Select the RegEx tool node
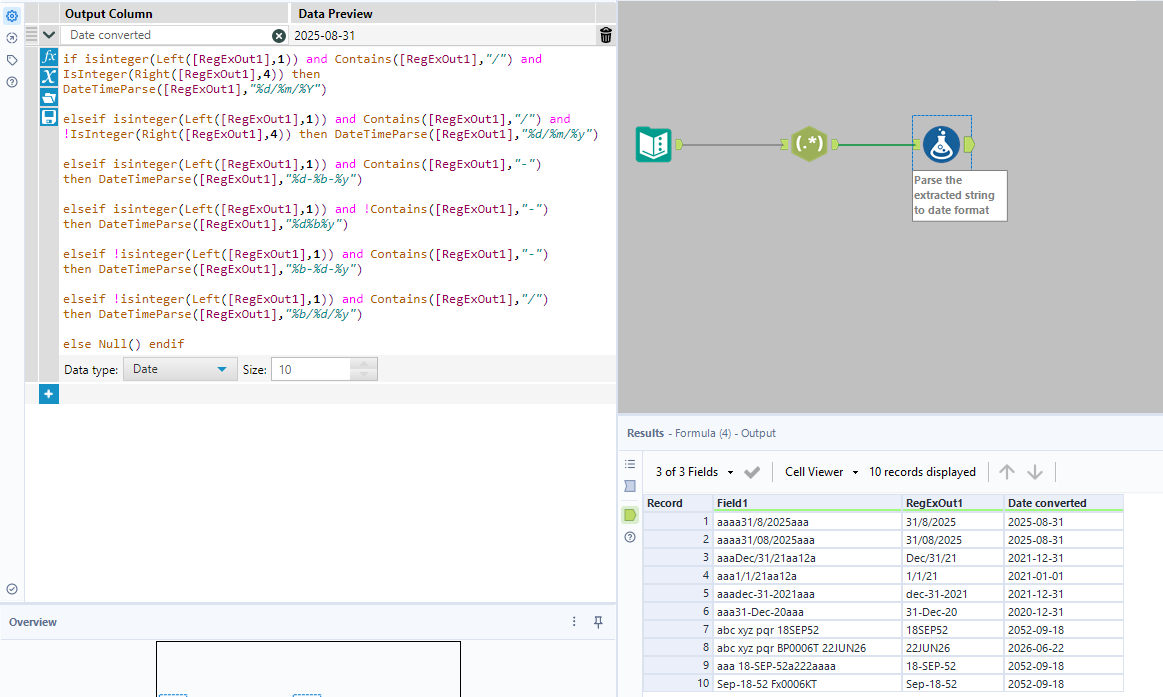Viewport: 1163px width, 697px height. [808, 144]
